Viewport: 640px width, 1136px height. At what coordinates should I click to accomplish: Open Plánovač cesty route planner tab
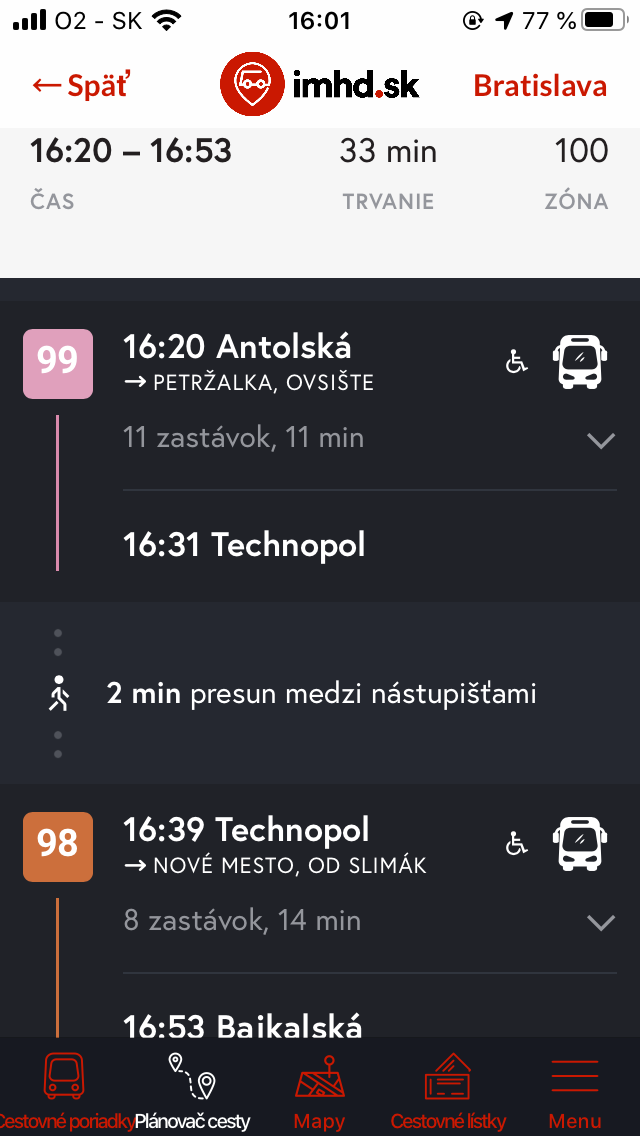point(192,1090)
